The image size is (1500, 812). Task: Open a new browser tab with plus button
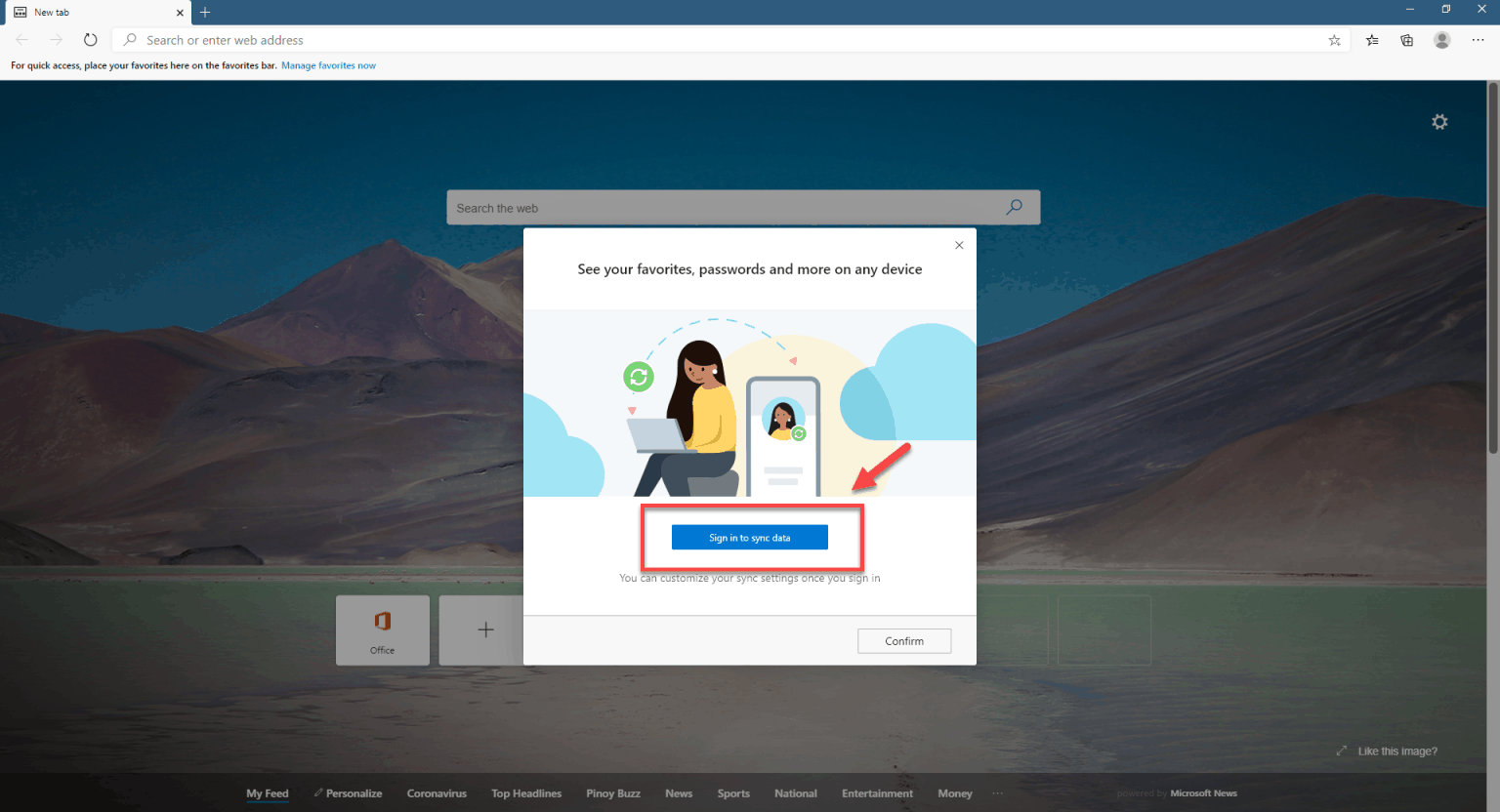[204, 13]
